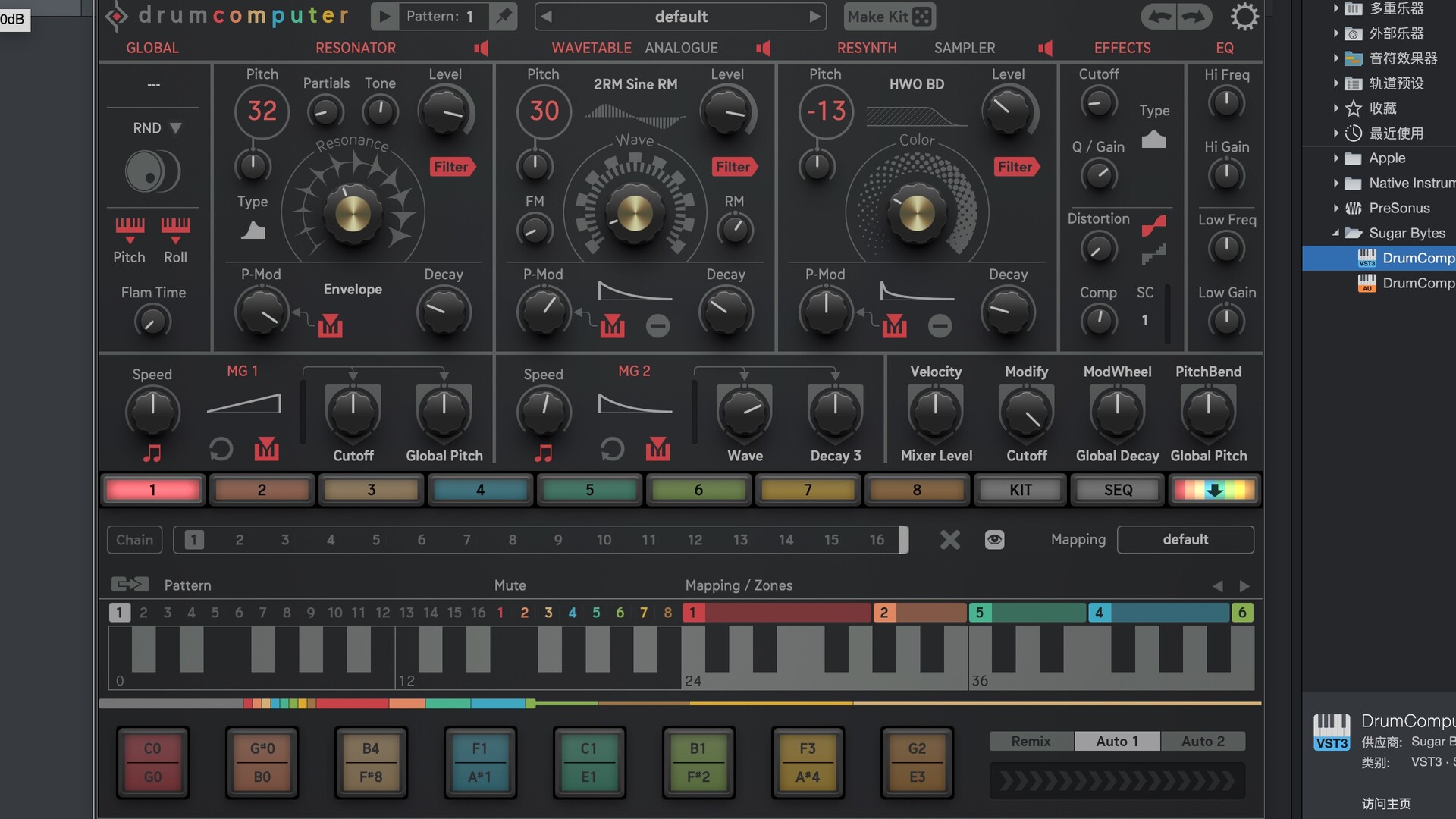Click the MG 1 red M icon
This screenshot has width=1456, height=819.
pyautogui.click(x=266, y=449)
